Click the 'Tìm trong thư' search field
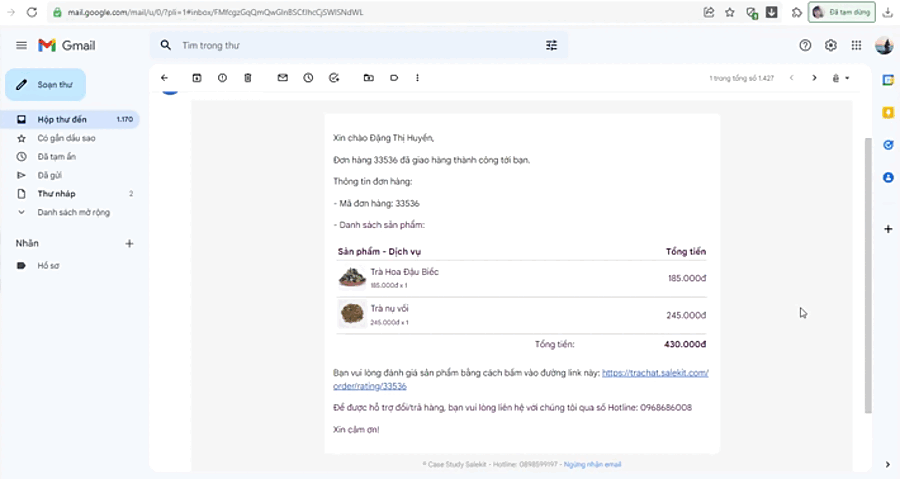 click(x=350, y=45)
